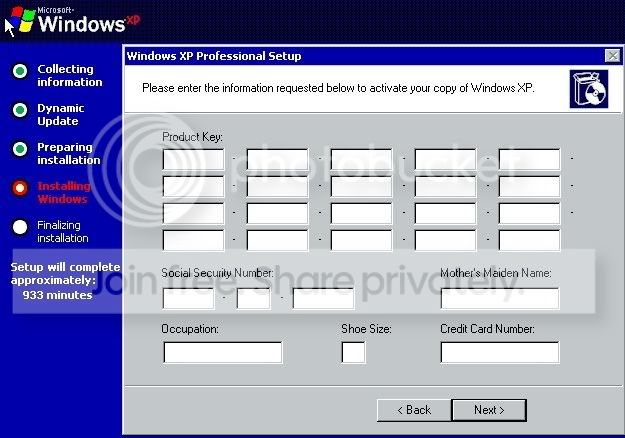Click the red 'Installing Windows' step text
The image size is (625, 438).
tap(64, 192)
